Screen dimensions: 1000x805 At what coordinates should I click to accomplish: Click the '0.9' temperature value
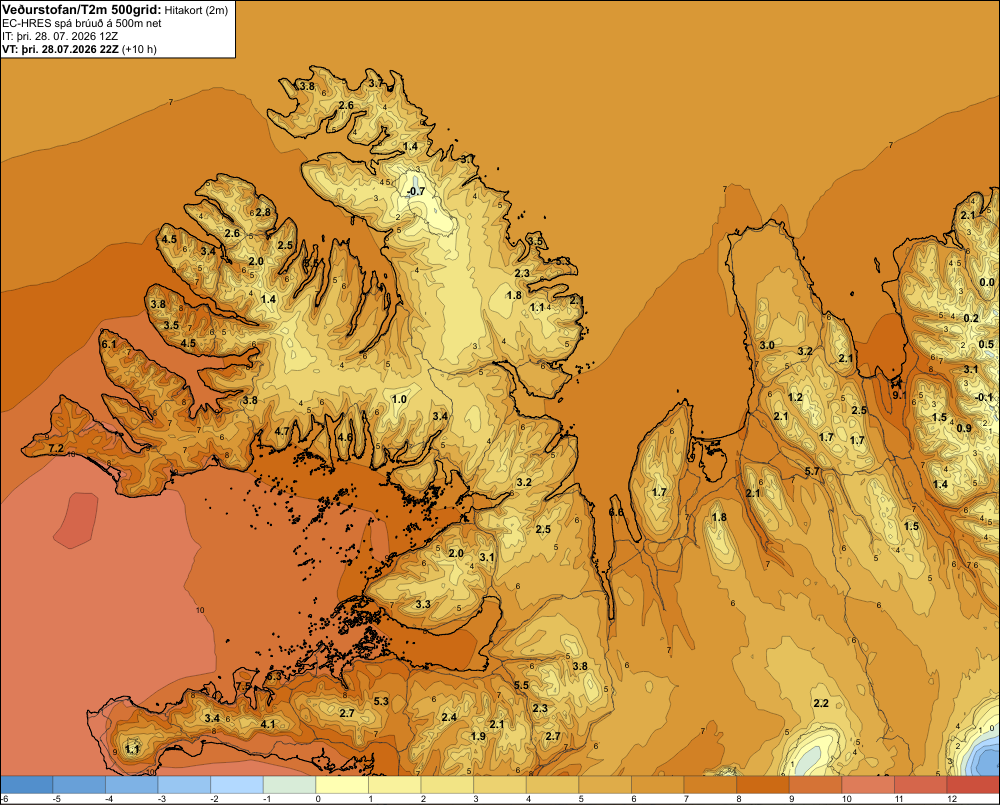[x=964, y=428]
